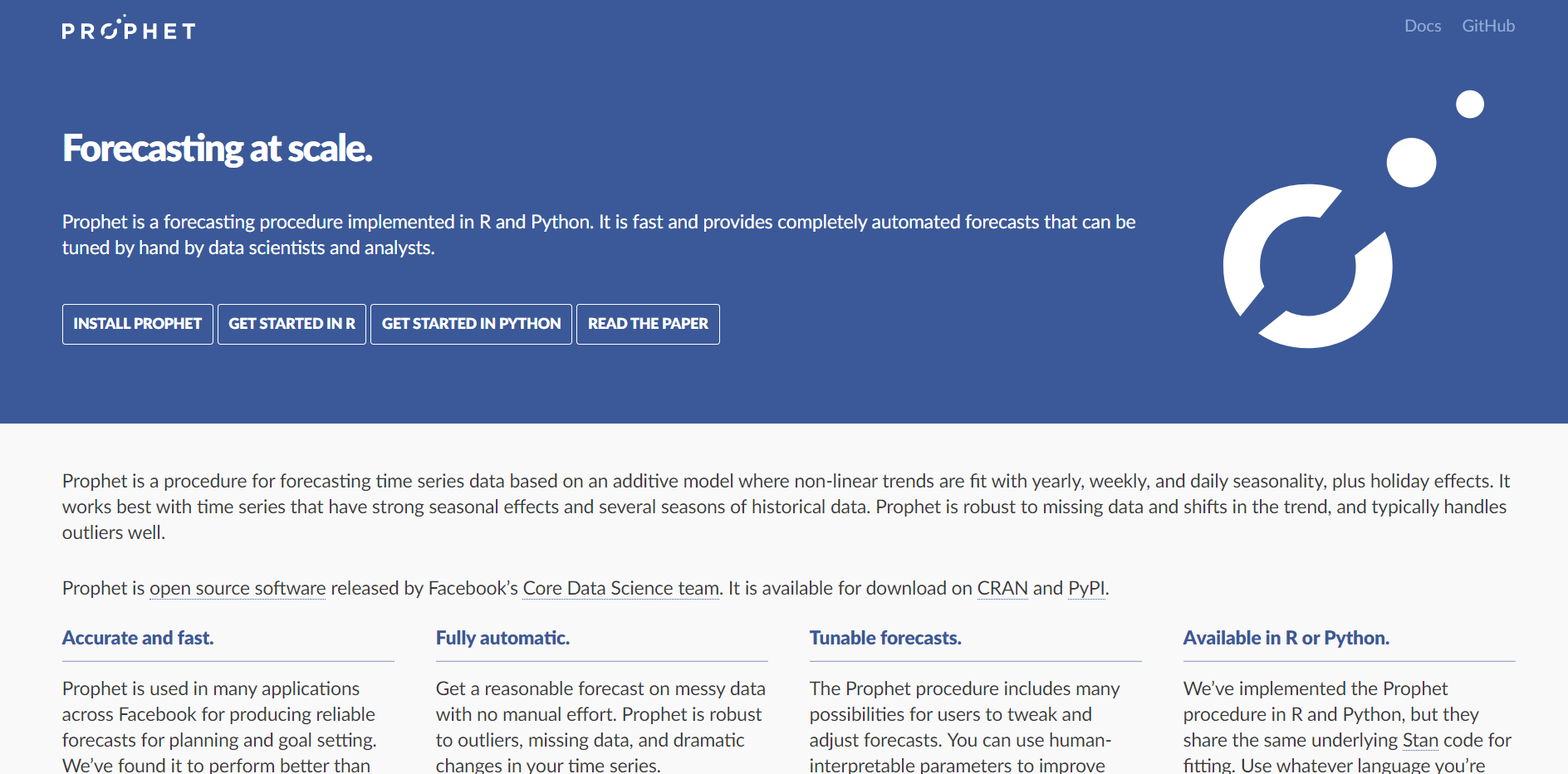1568x774 pixels.
Task: Visit the Core Data Science team link
Action: tap(620, 588)
